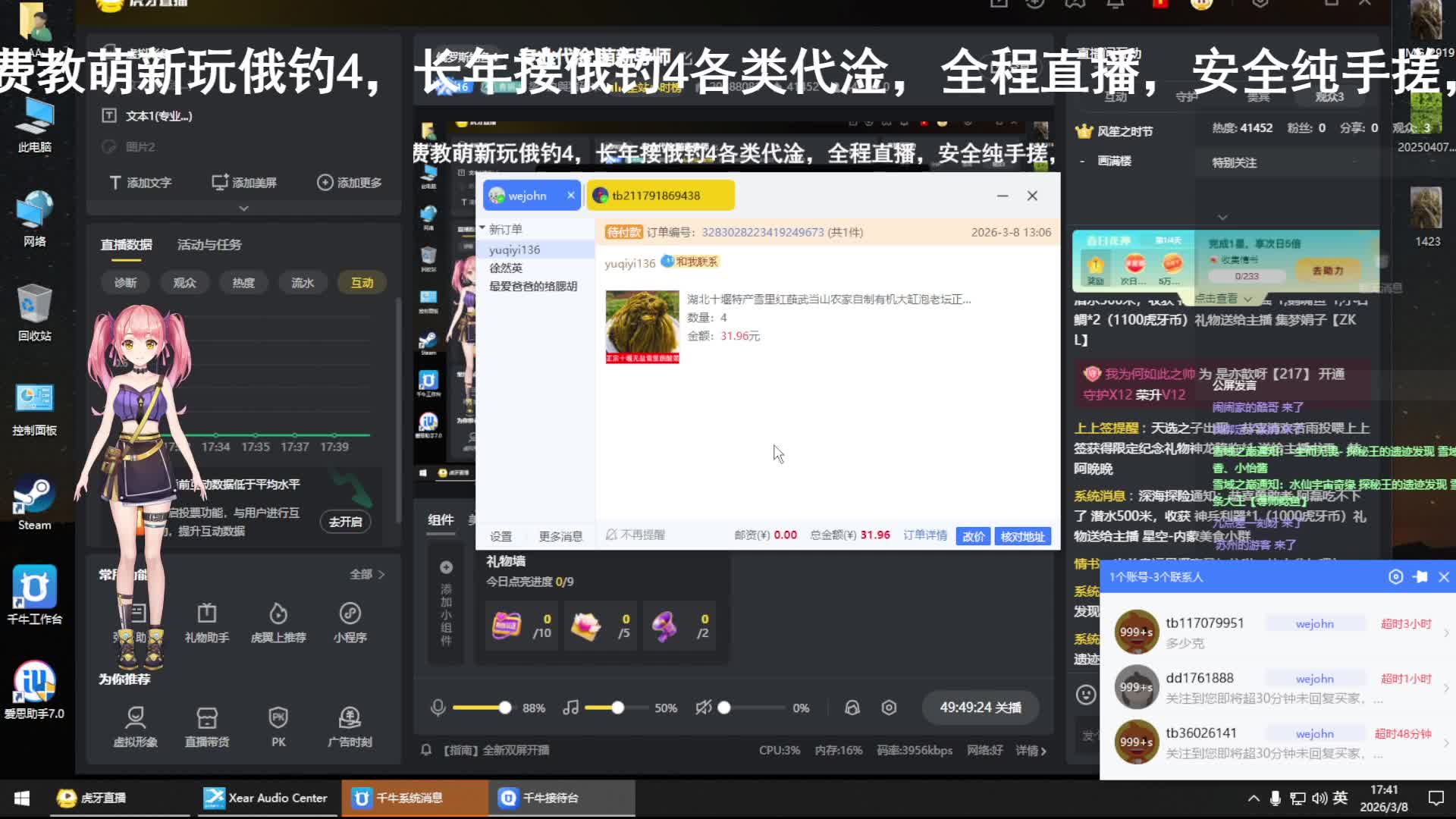Viewport: 1456px width, 819px height.
Task: Click the 改价 price change button
Action: point(973,536)
